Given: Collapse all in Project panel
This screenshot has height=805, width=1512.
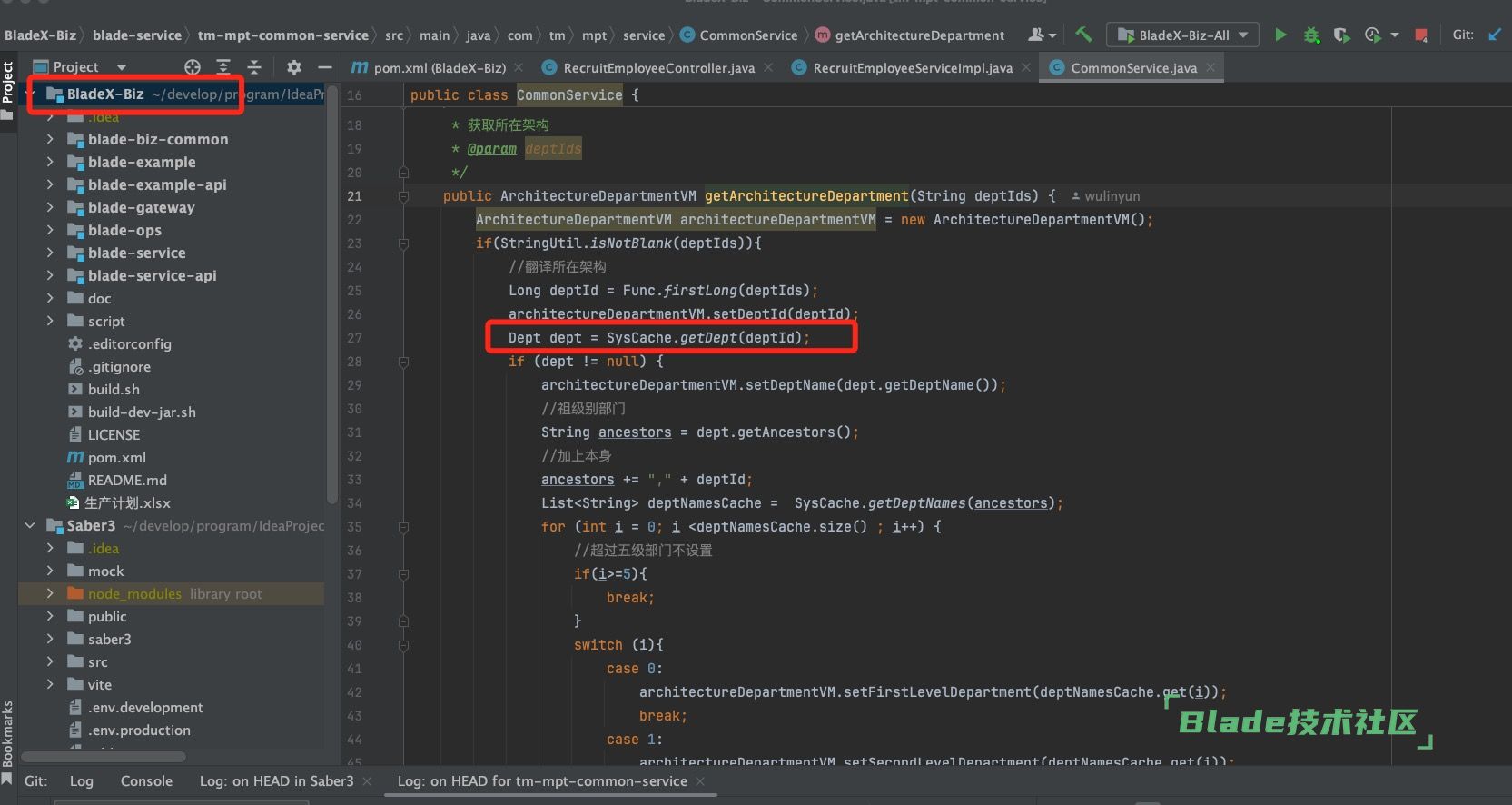Looking at the screenshot, I should (x=254, y=66).
